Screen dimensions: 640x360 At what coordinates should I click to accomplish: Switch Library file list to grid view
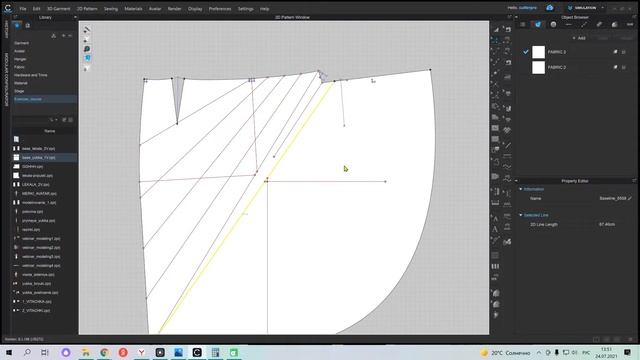coord(70,120)
